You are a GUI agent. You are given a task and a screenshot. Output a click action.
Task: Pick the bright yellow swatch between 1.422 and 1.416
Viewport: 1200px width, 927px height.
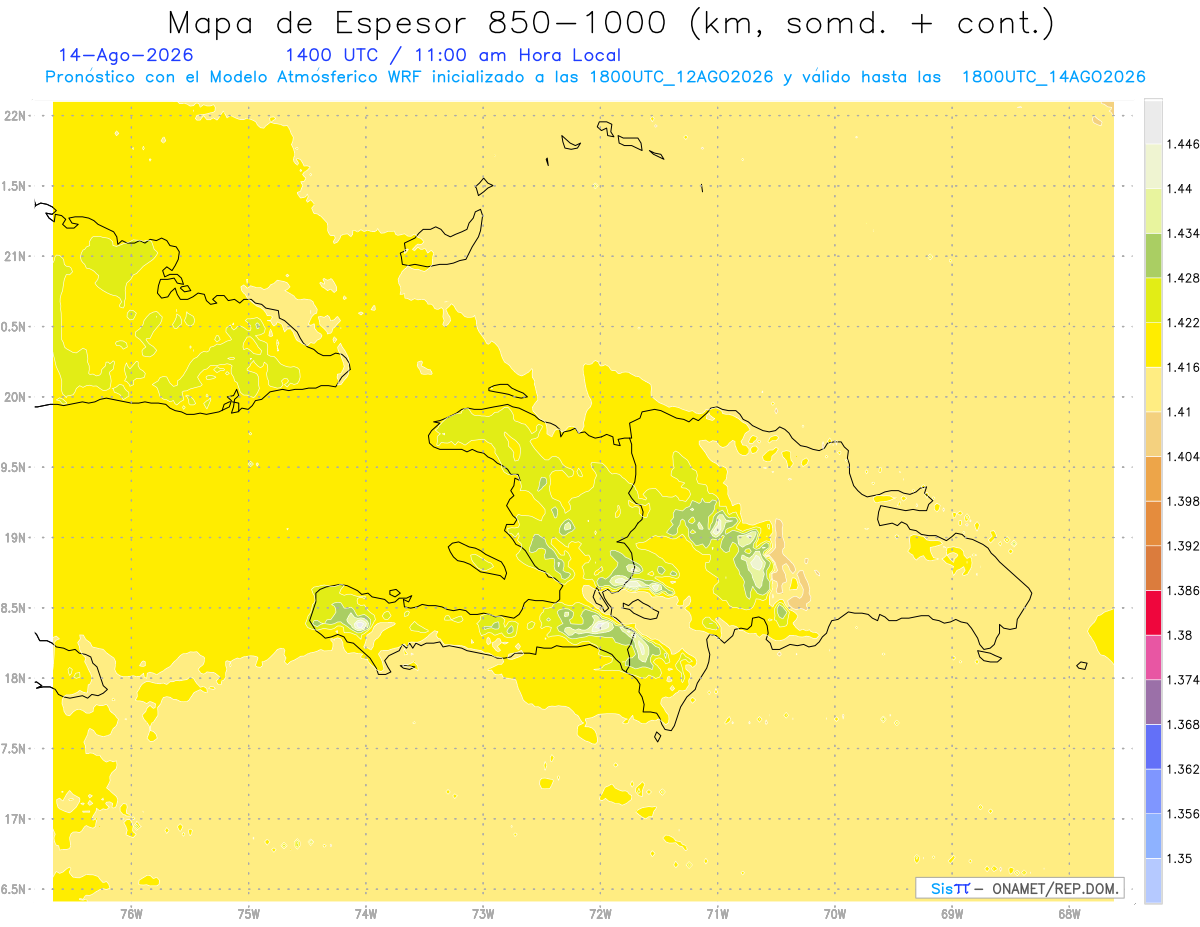(x=1153, y=345)
